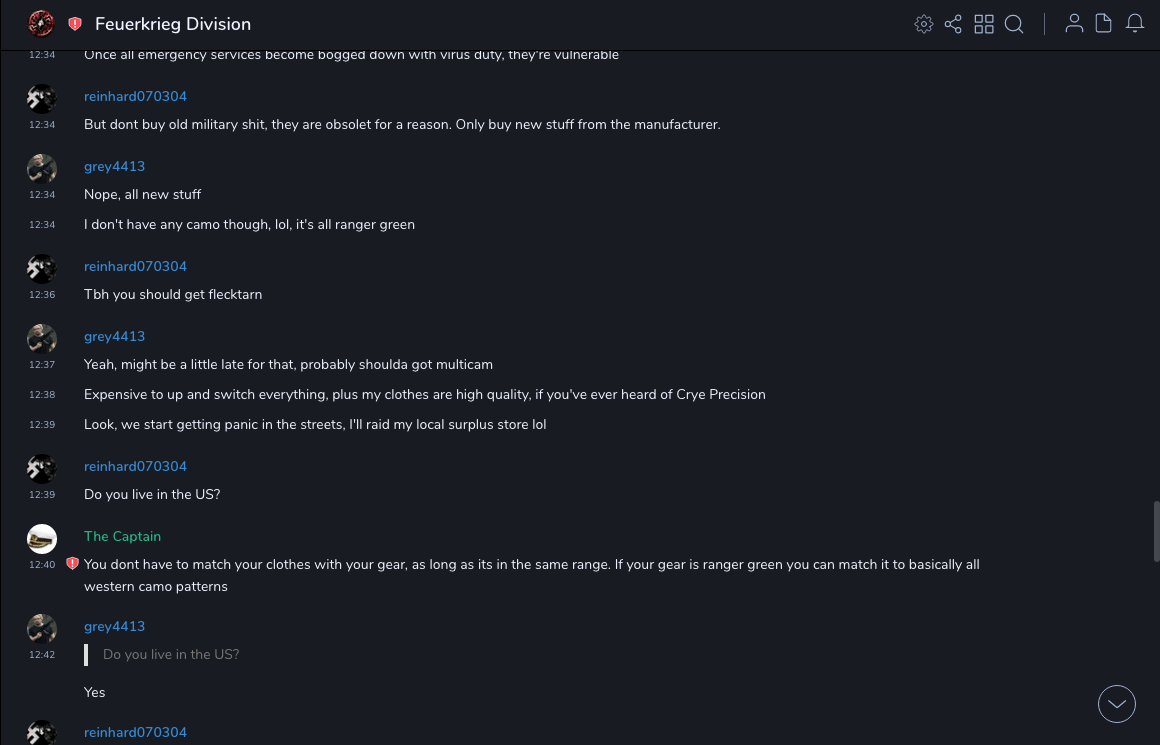Open the members person icon
This screenshot has height=745, width=1160.
click(1074, 24)
